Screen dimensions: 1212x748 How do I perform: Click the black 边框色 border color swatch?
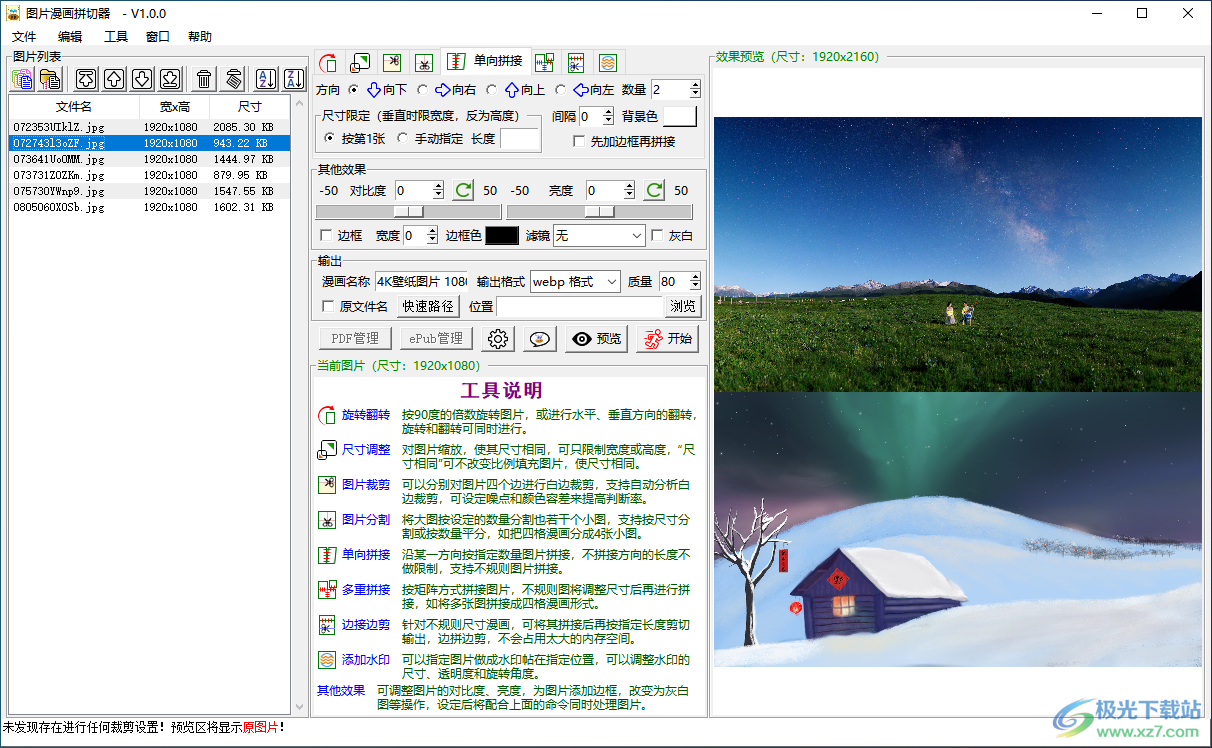[502, 234]
